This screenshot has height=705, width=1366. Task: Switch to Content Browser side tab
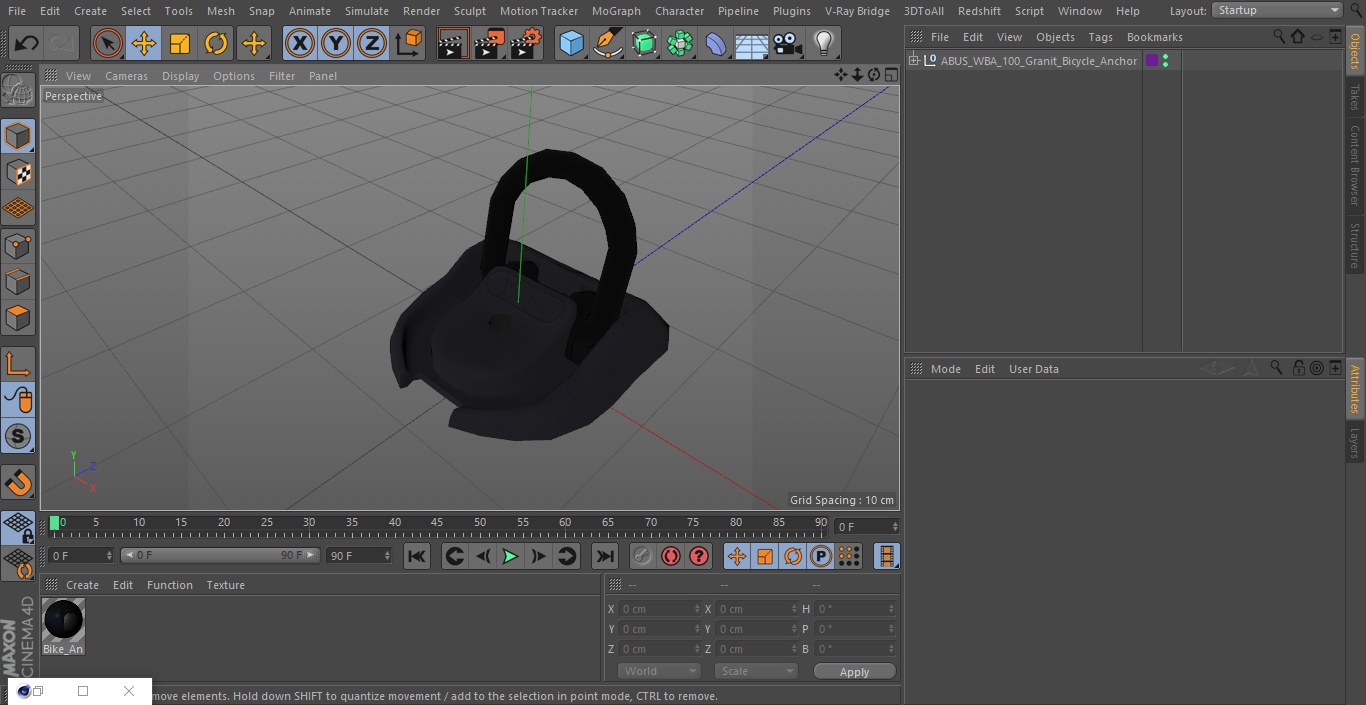[x=1355, y=165]
